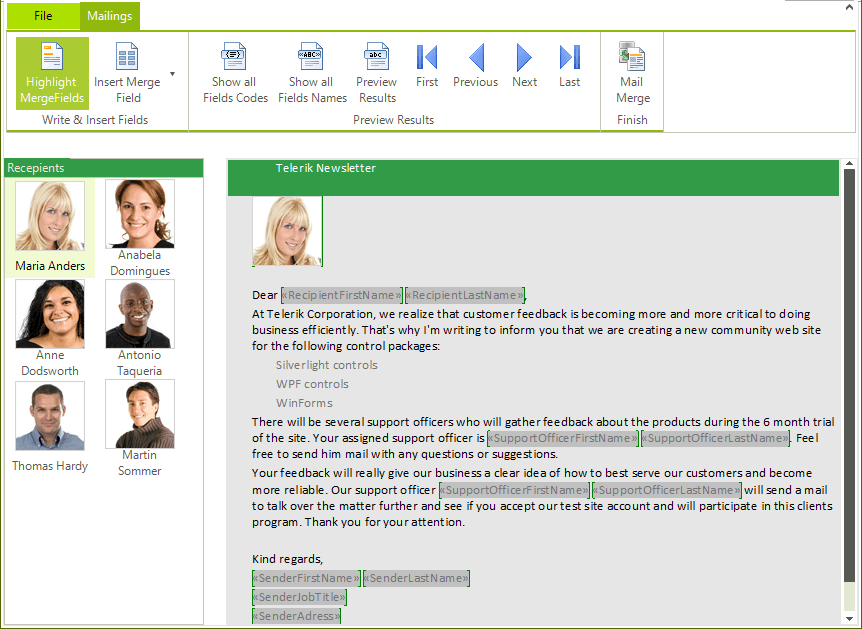Click the «RecipientFirstName» merge field

click(x=342, y=295)
